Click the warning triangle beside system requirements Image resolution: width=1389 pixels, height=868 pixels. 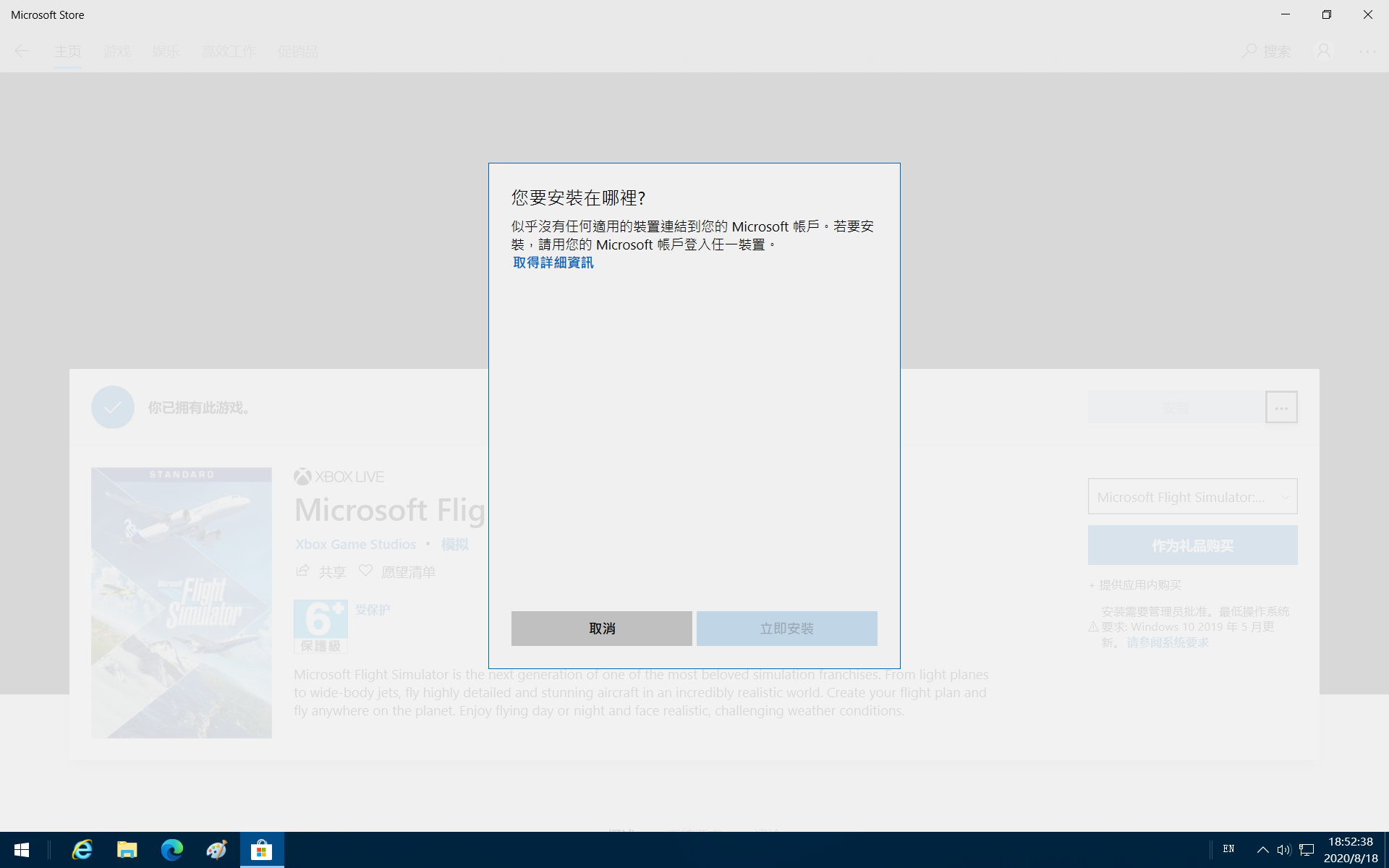[x=1093, y=626]
